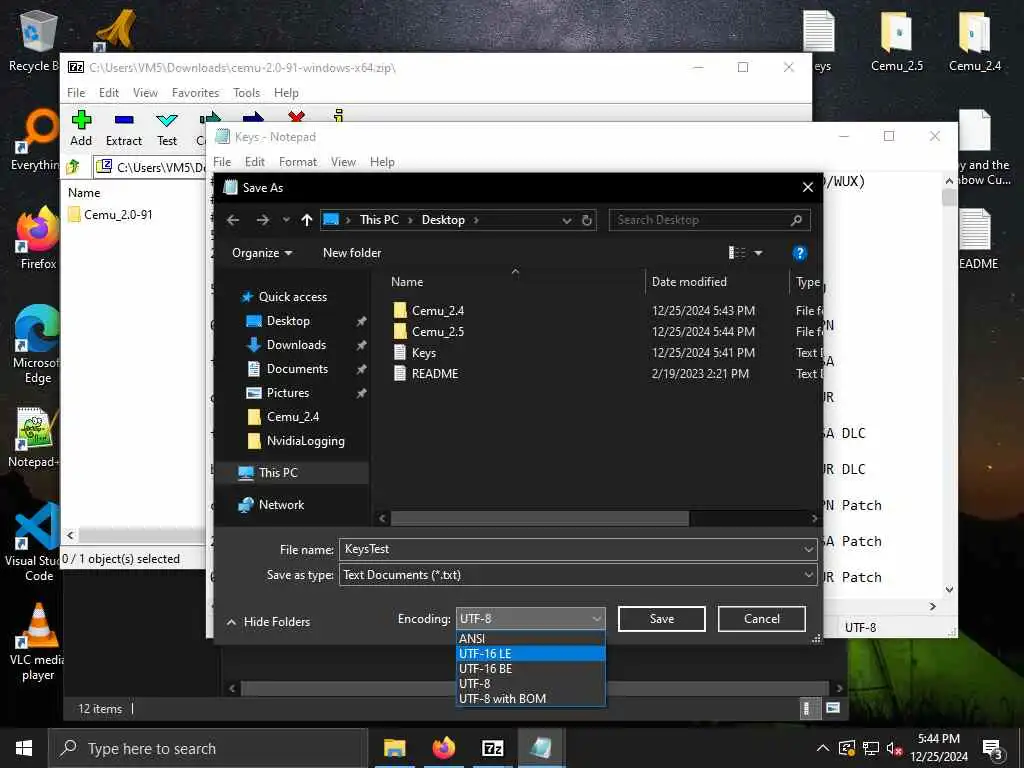Collapse folders with Hide Folders
This screenshot has width=1024, height=768.
tap(269, 622)
